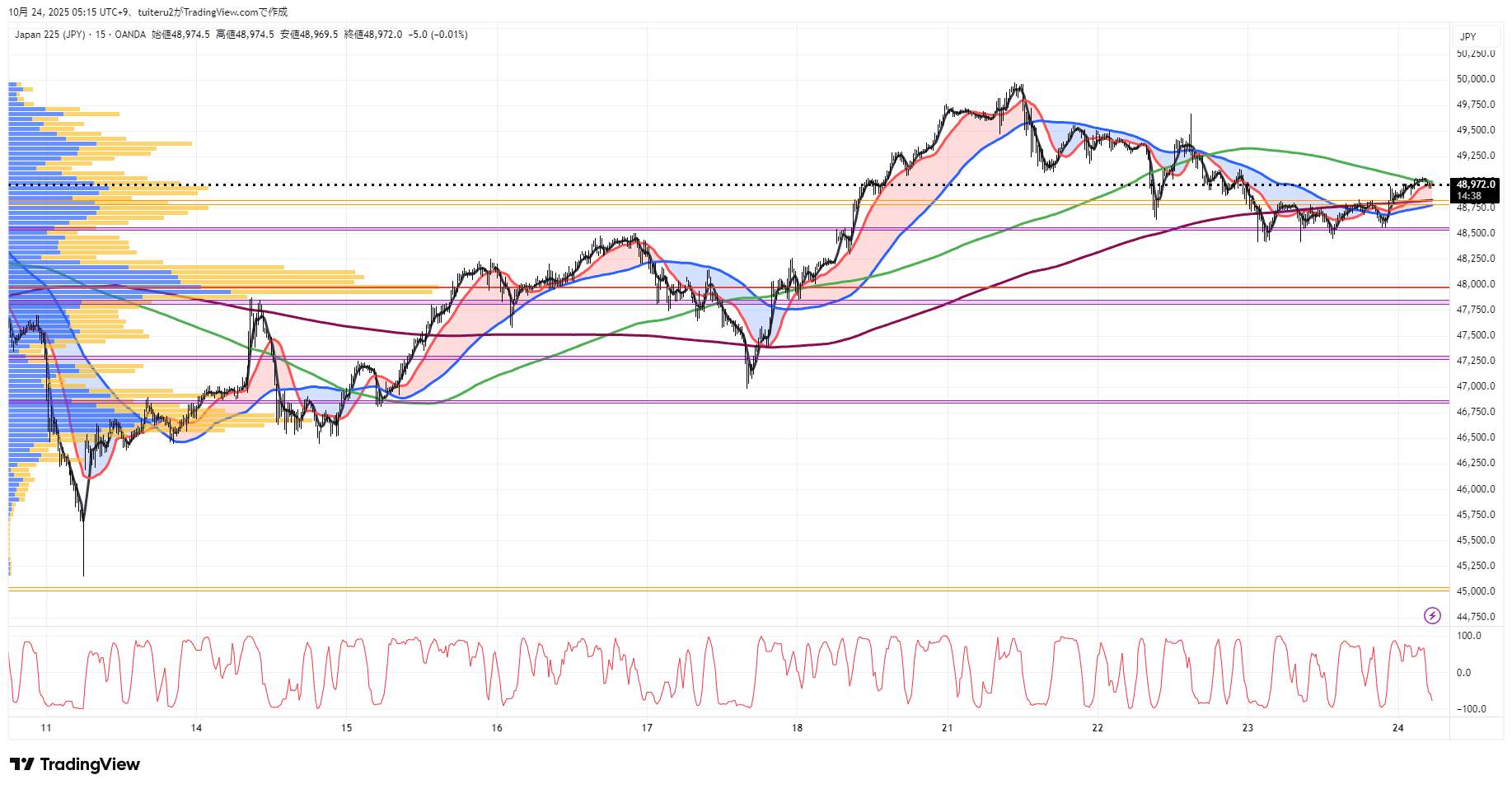
Task: Click date label 11 on the time axis
Action: [x=46, y=727]
